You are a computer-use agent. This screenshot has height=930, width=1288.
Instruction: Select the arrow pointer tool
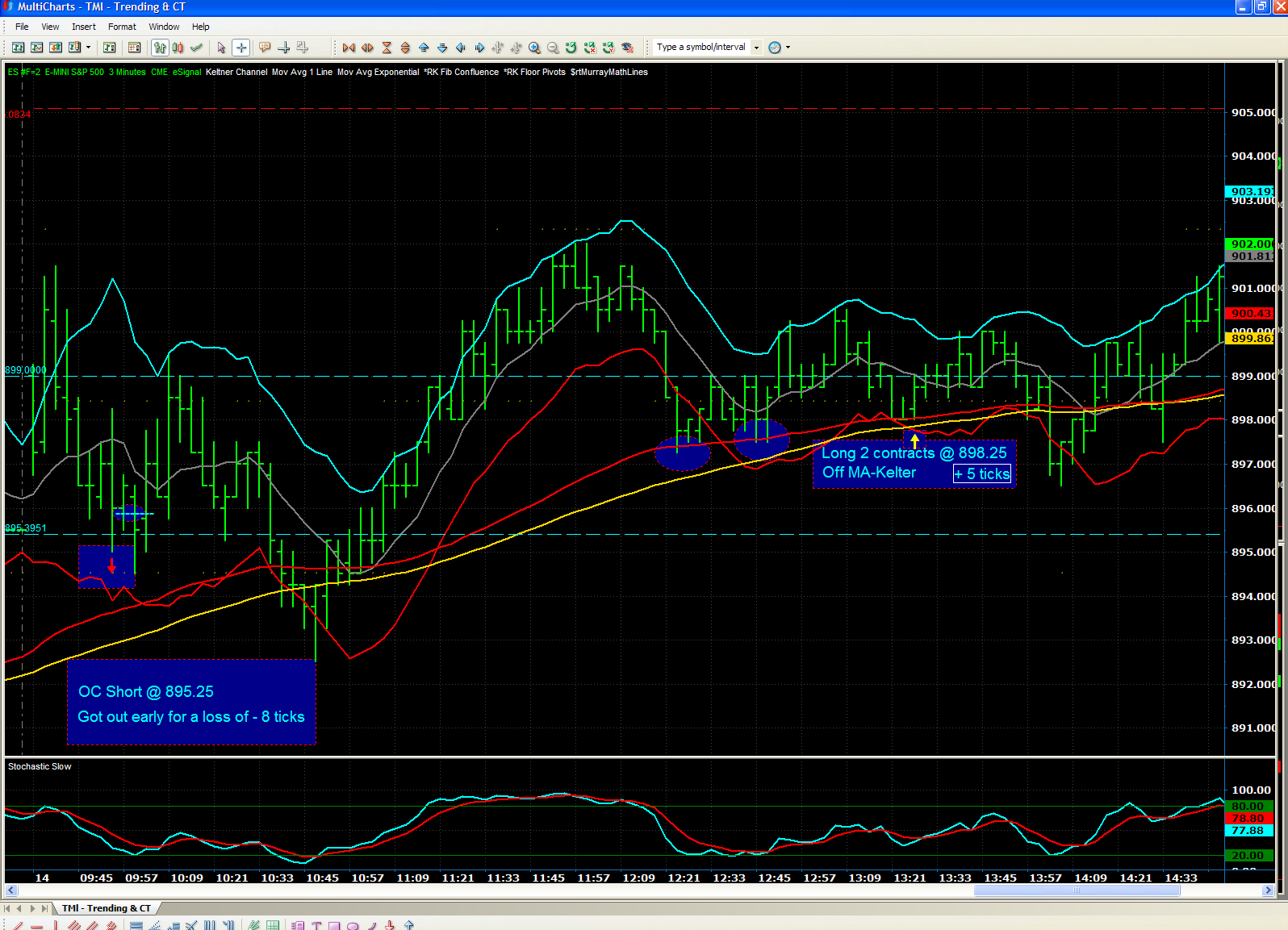[x=222, y=48]
